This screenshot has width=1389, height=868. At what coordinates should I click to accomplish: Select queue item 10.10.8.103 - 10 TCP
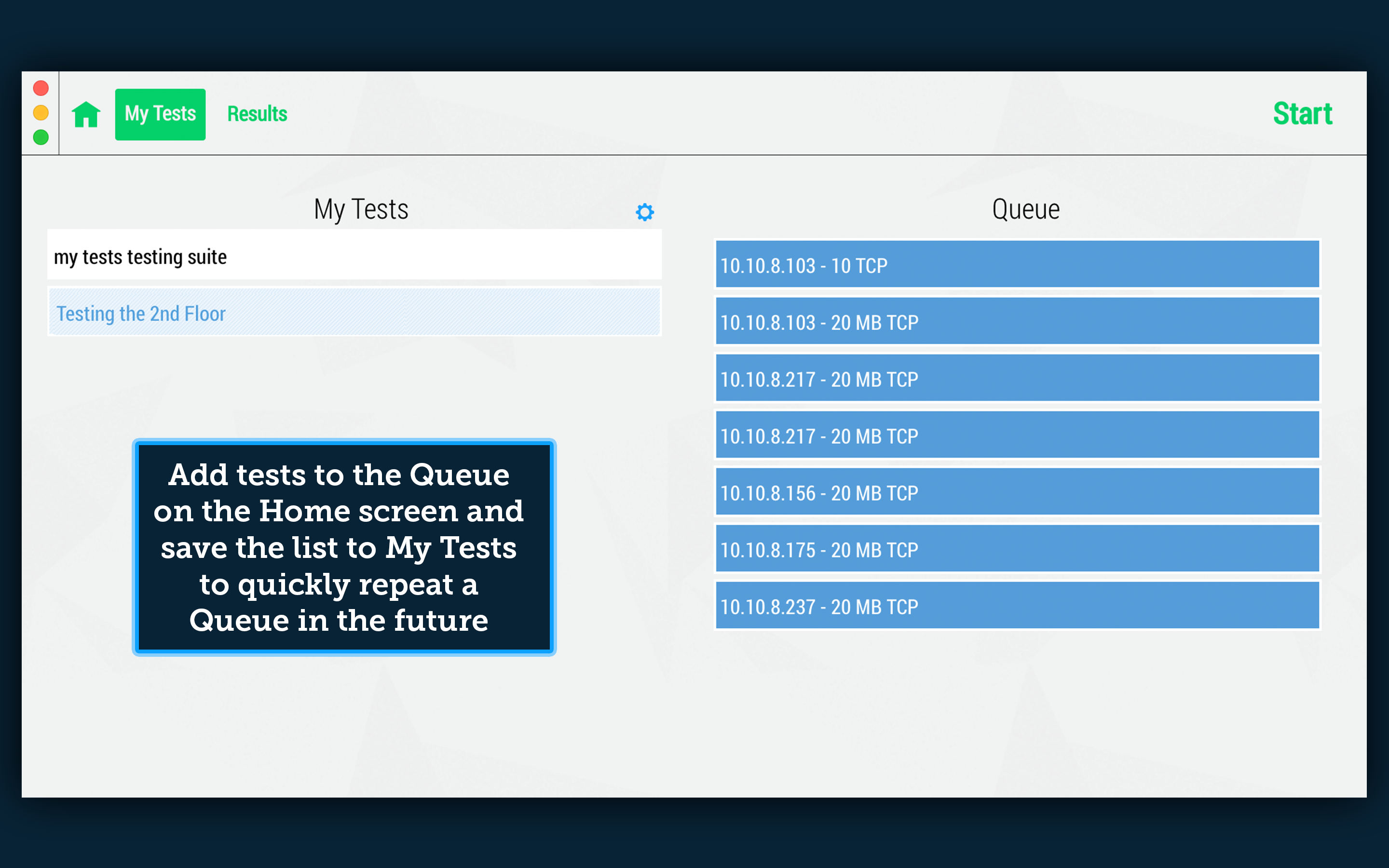tap(1017, 264)
